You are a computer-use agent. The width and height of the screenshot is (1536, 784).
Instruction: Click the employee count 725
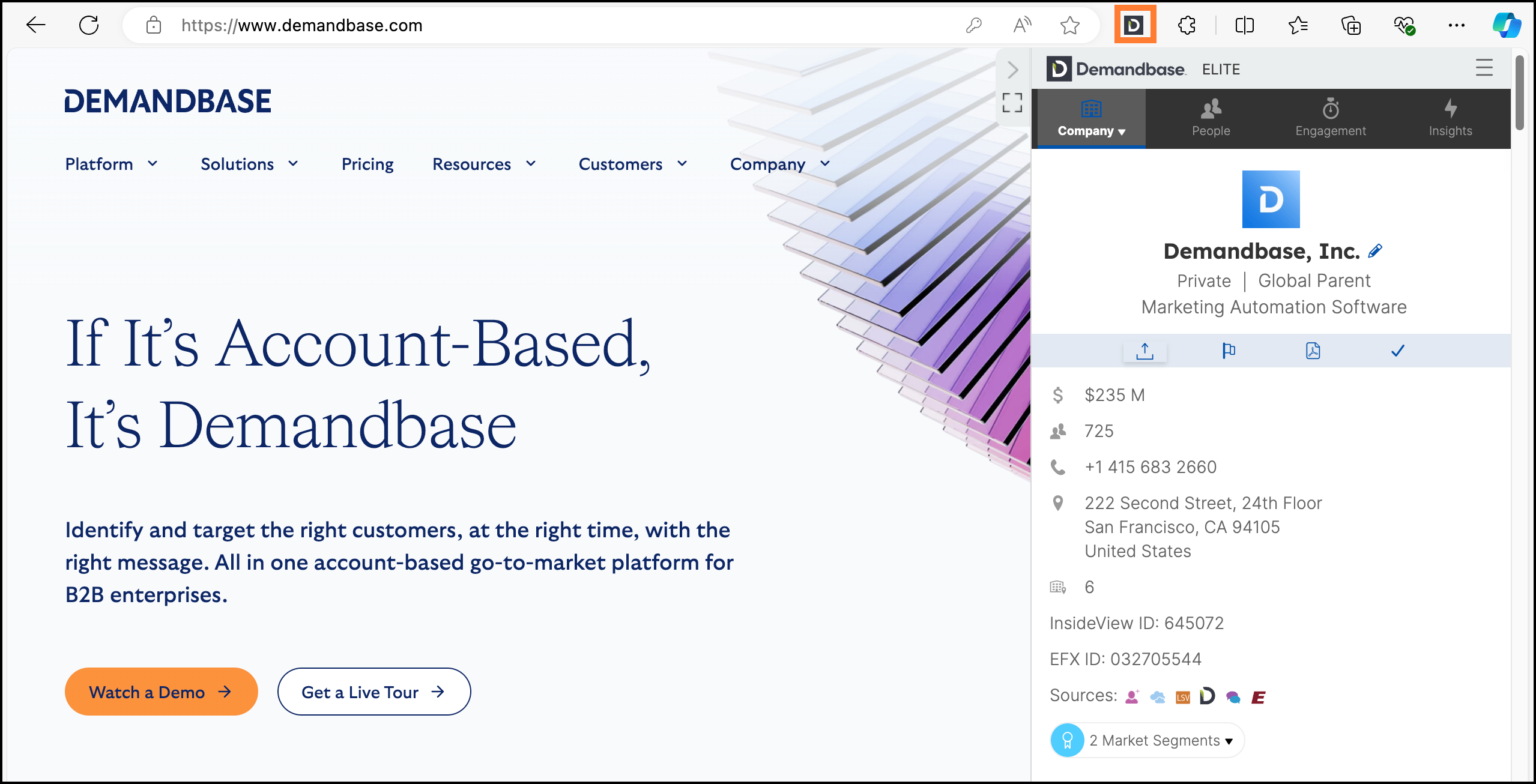pyautogui.click(x=1099, y=431)
